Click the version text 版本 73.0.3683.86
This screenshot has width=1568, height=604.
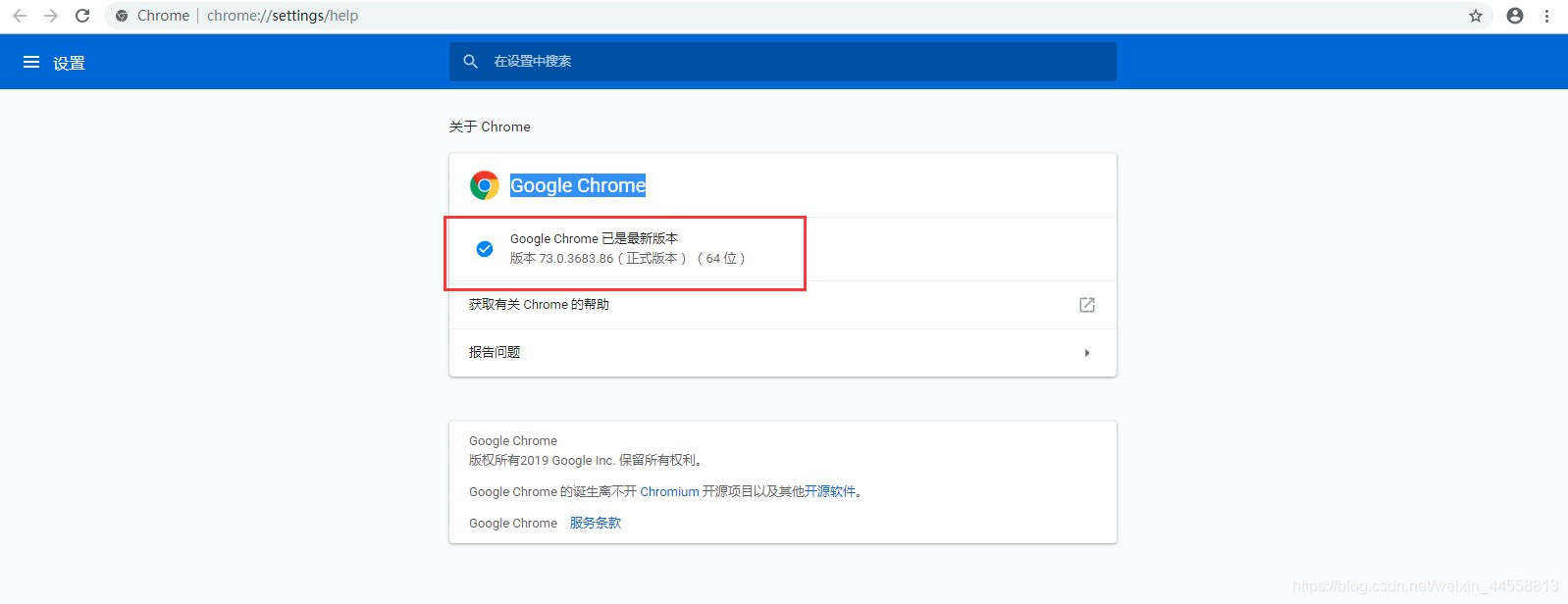627,259
